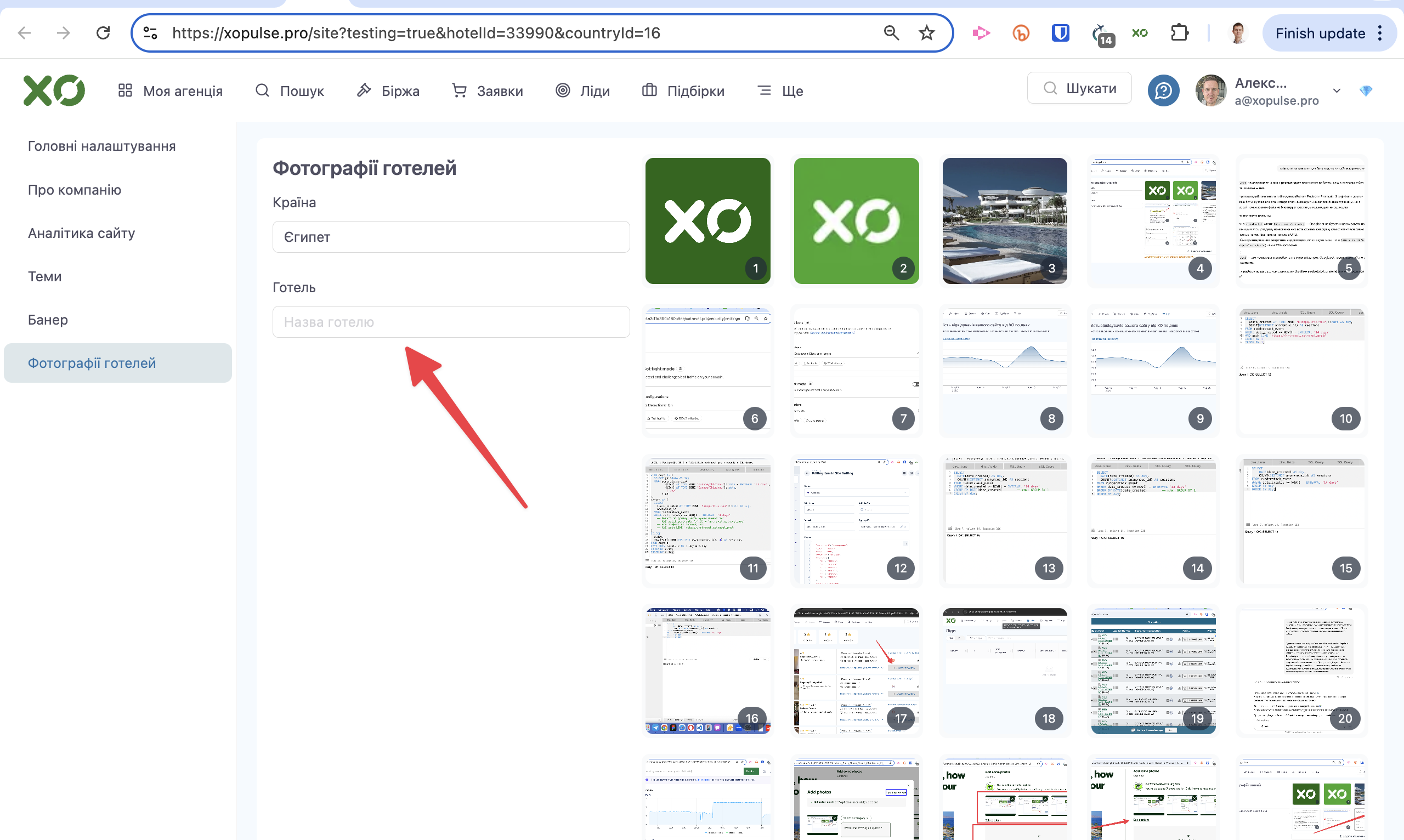Select Банер in the sidebar

[x=48, y=320]
